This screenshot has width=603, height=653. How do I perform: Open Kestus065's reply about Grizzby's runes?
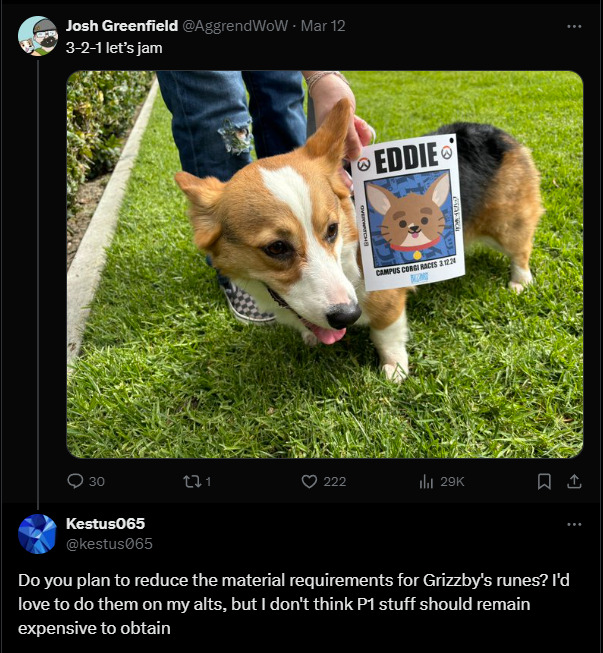coord(294,604)
